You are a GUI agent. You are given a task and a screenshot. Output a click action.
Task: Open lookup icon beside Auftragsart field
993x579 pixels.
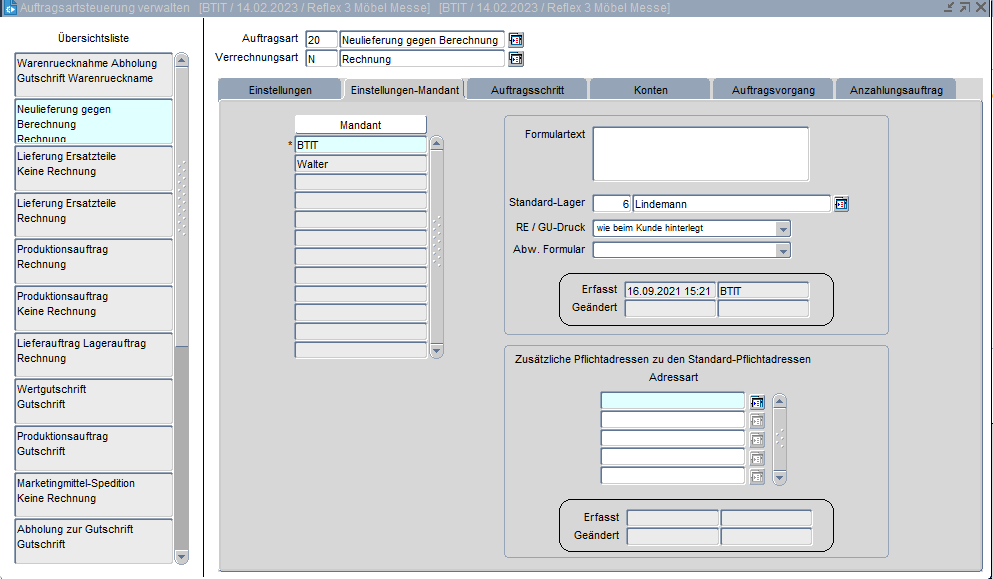516,40
